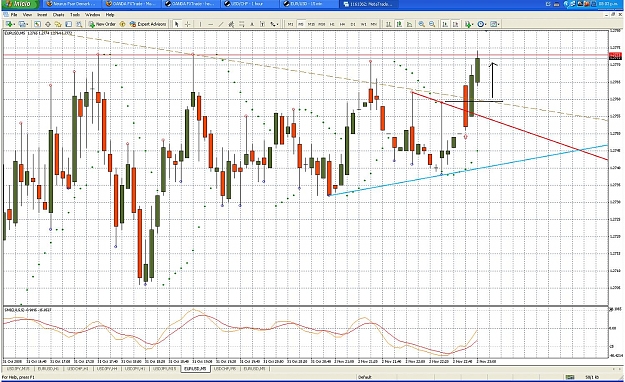
Task: Toggle the Market Watch panel icon
Action: click(x=37, y=24)
